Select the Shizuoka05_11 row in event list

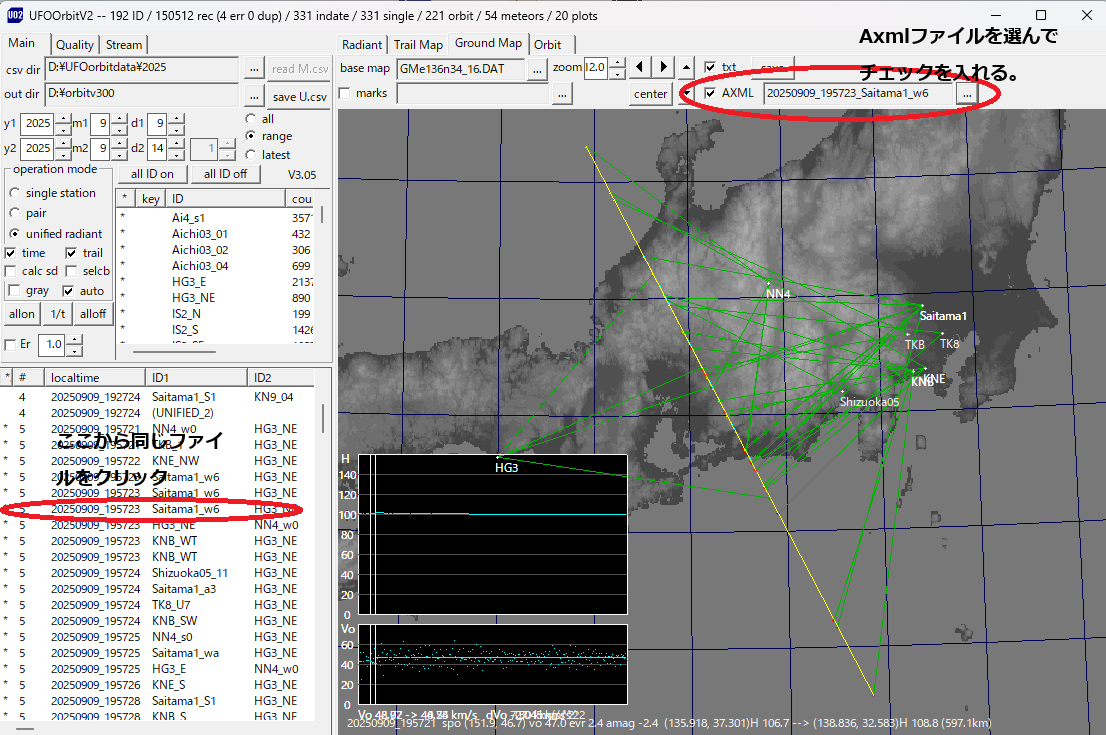point(190,573)
